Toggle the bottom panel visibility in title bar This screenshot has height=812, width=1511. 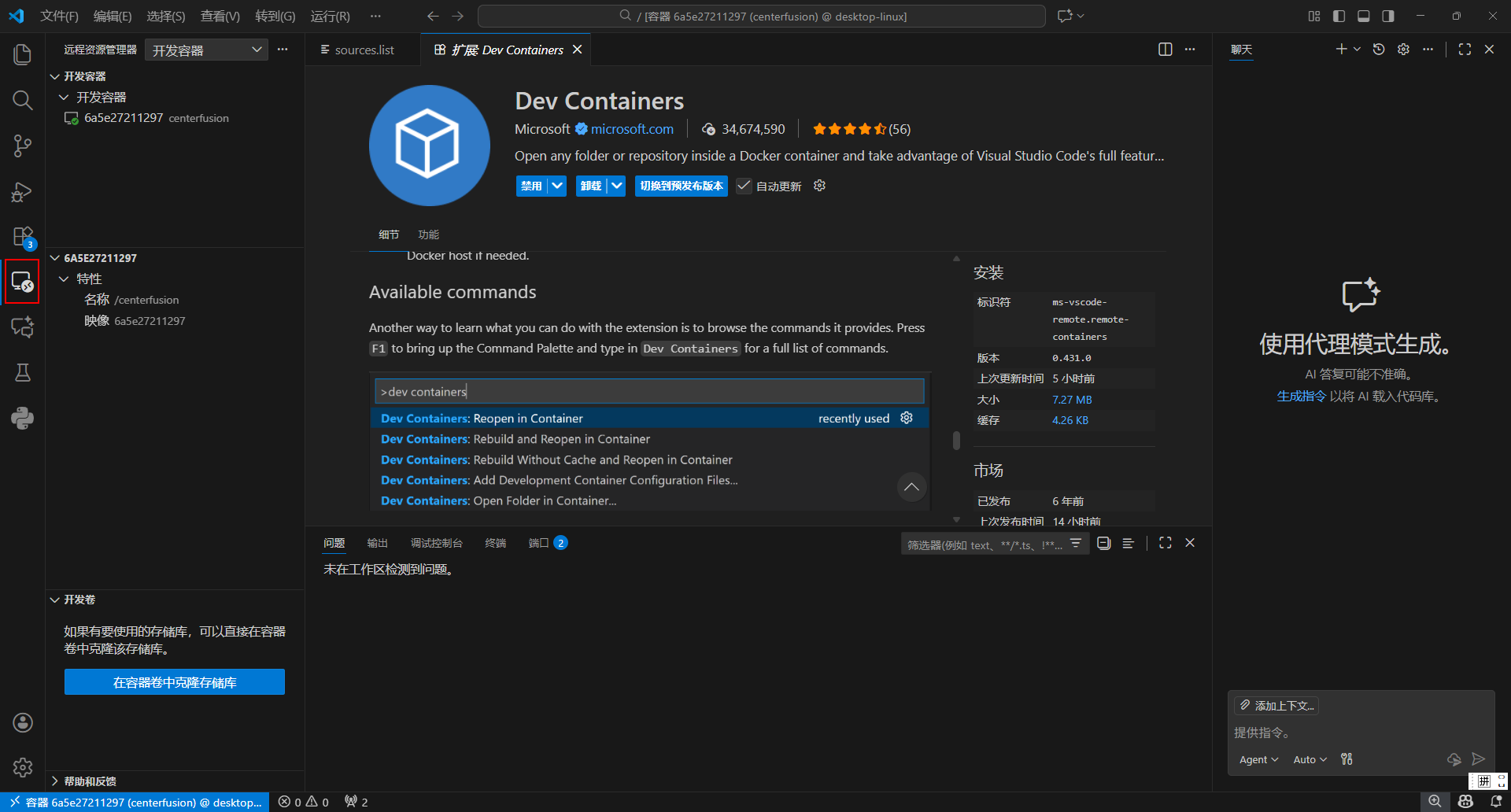(x=1364, y=16)
